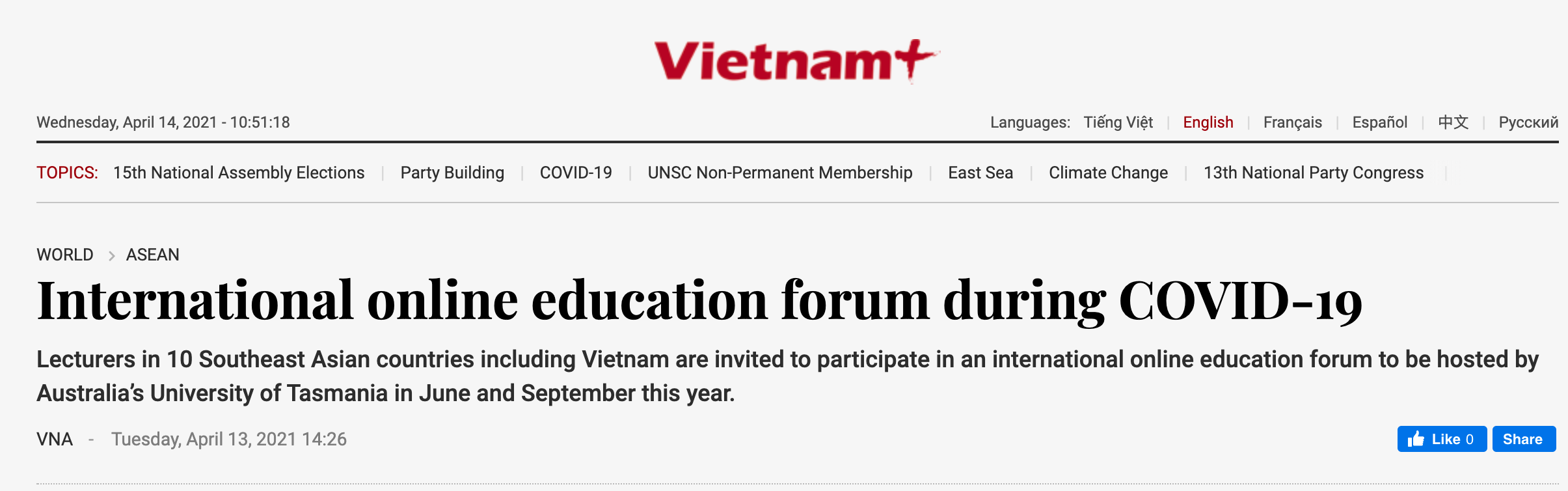1568x491 pixels.
Task: Click the Vietnam+ logo
Action: (x=795, y=61)
